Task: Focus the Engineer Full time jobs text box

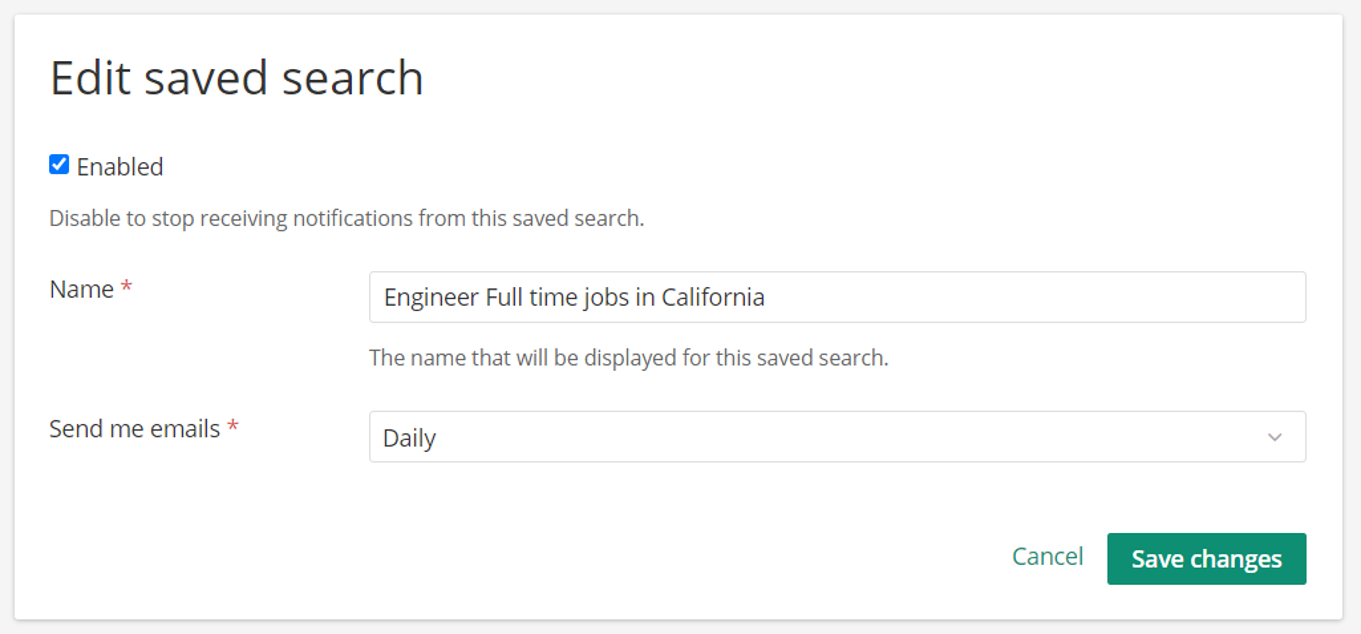Action: (x=838, y=296)
